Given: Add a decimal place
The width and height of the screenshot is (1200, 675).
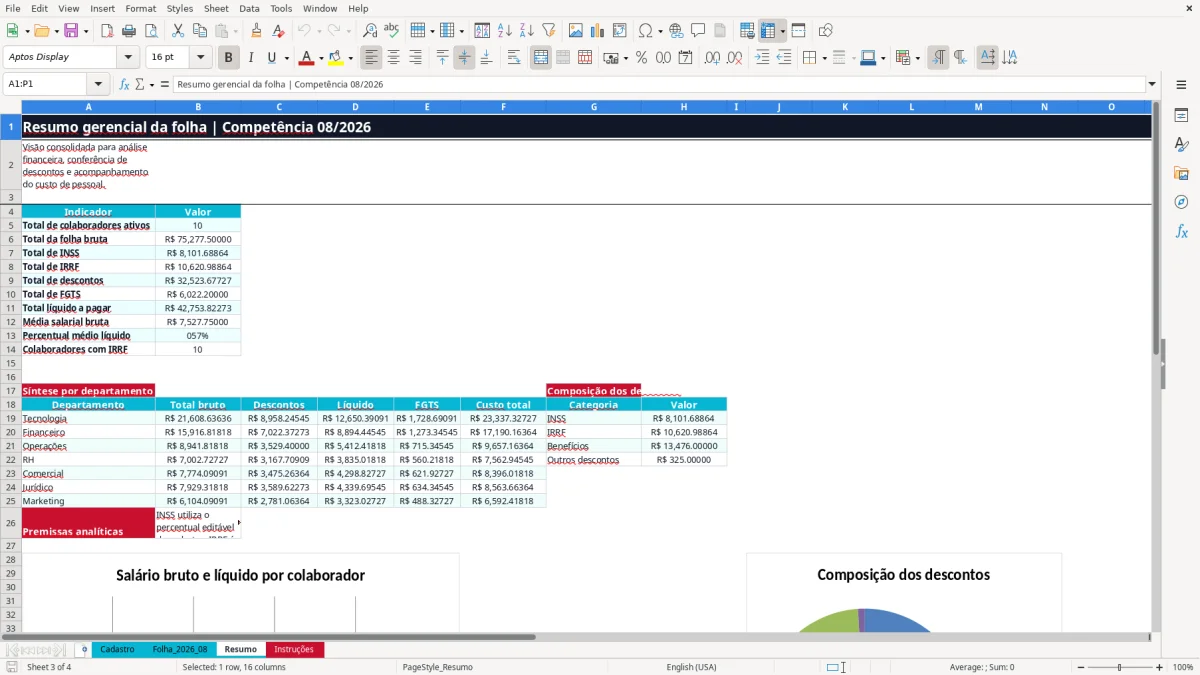Looking at the screenshot, I should (712, 58).
